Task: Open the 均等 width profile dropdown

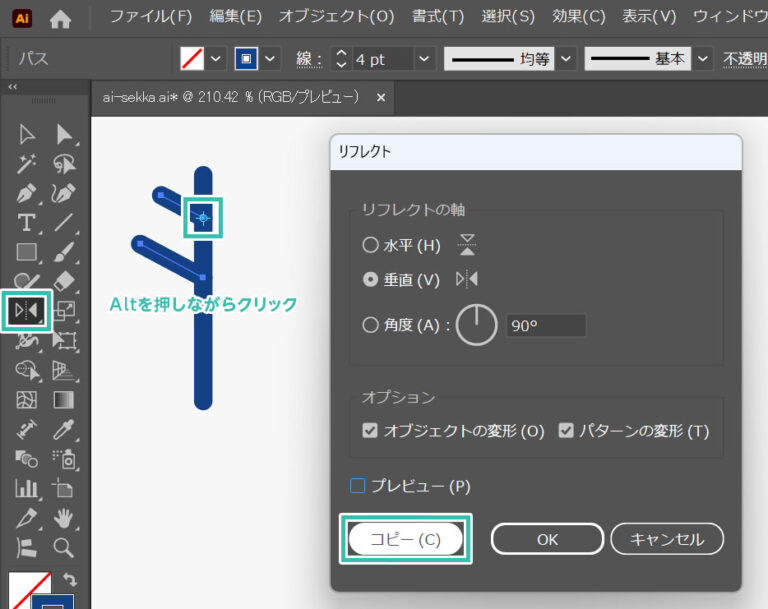Action: [566, 59]
